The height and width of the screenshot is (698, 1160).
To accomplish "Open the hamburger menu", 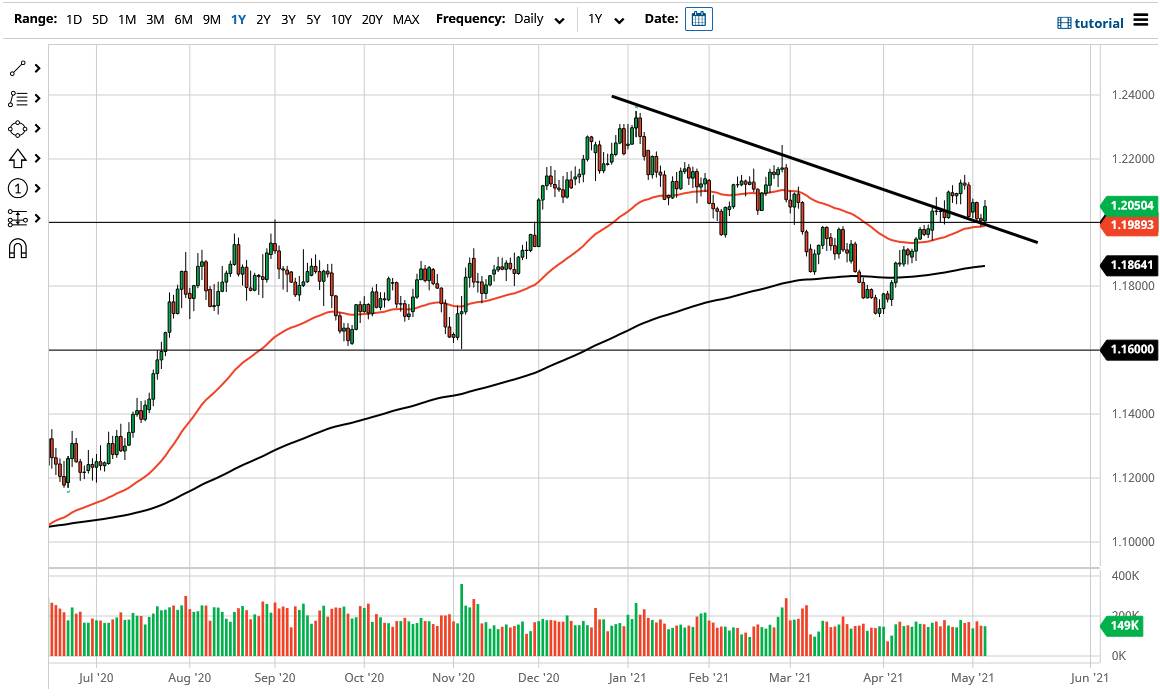I will [1141, 20].
